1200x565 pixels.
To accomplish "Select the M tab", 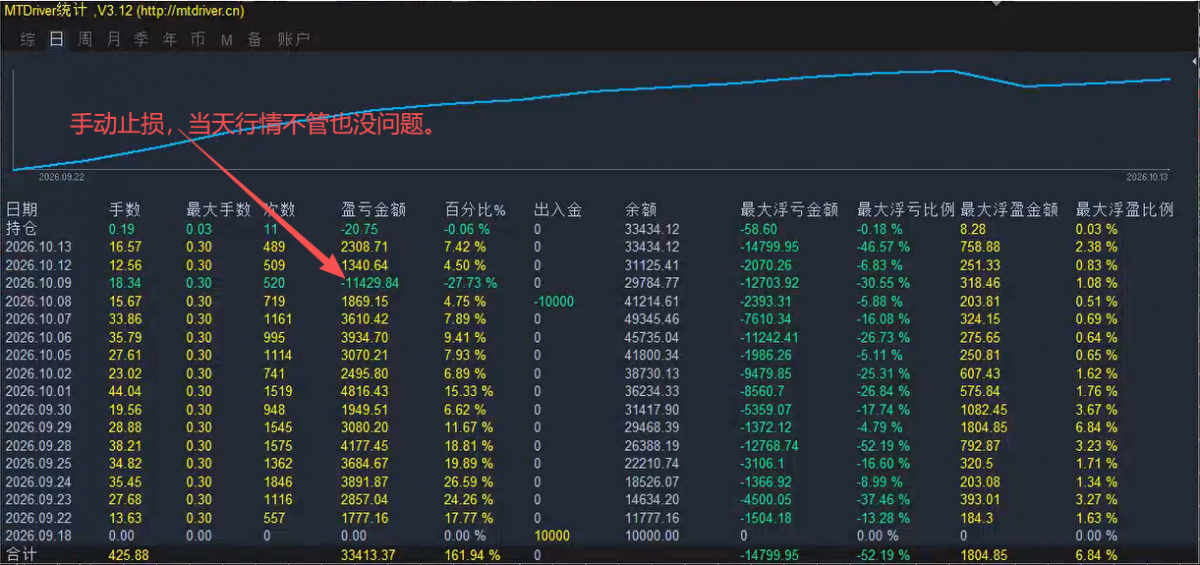I will pos(227,41).
